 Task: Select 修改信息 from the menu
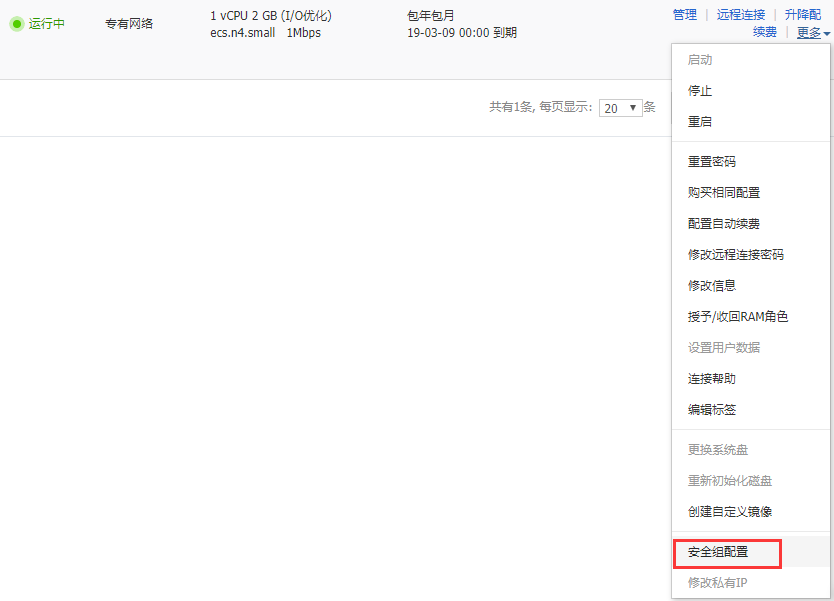click(712, 286)
